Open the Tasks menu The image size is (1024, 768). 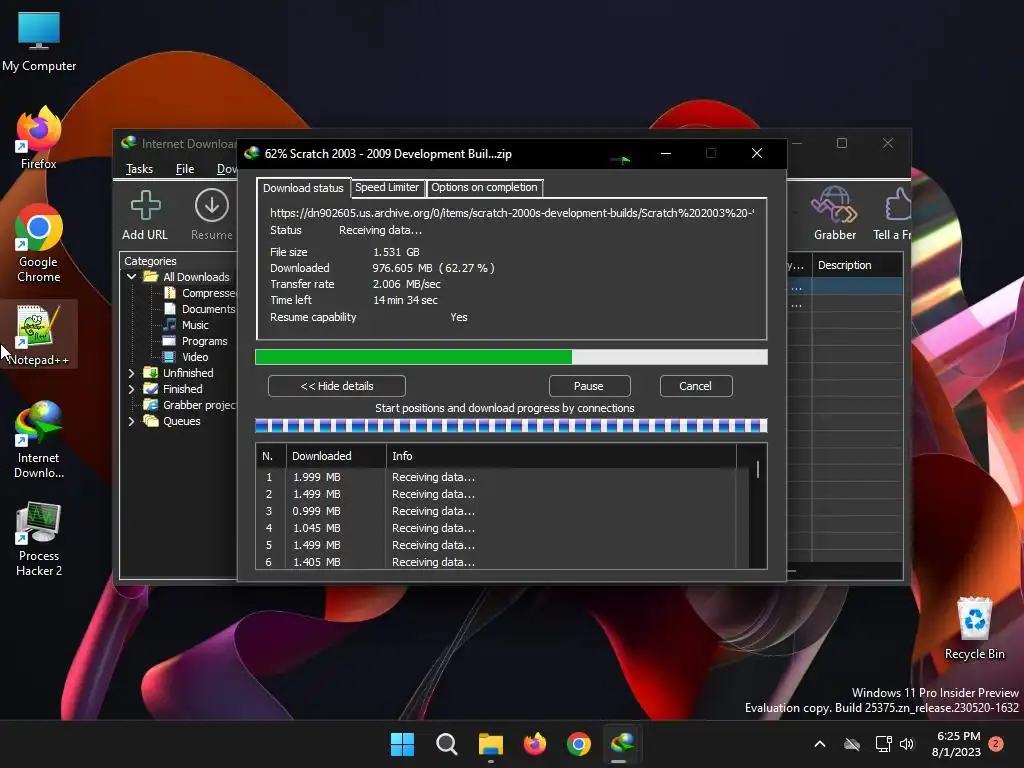[x=139, y=169]
